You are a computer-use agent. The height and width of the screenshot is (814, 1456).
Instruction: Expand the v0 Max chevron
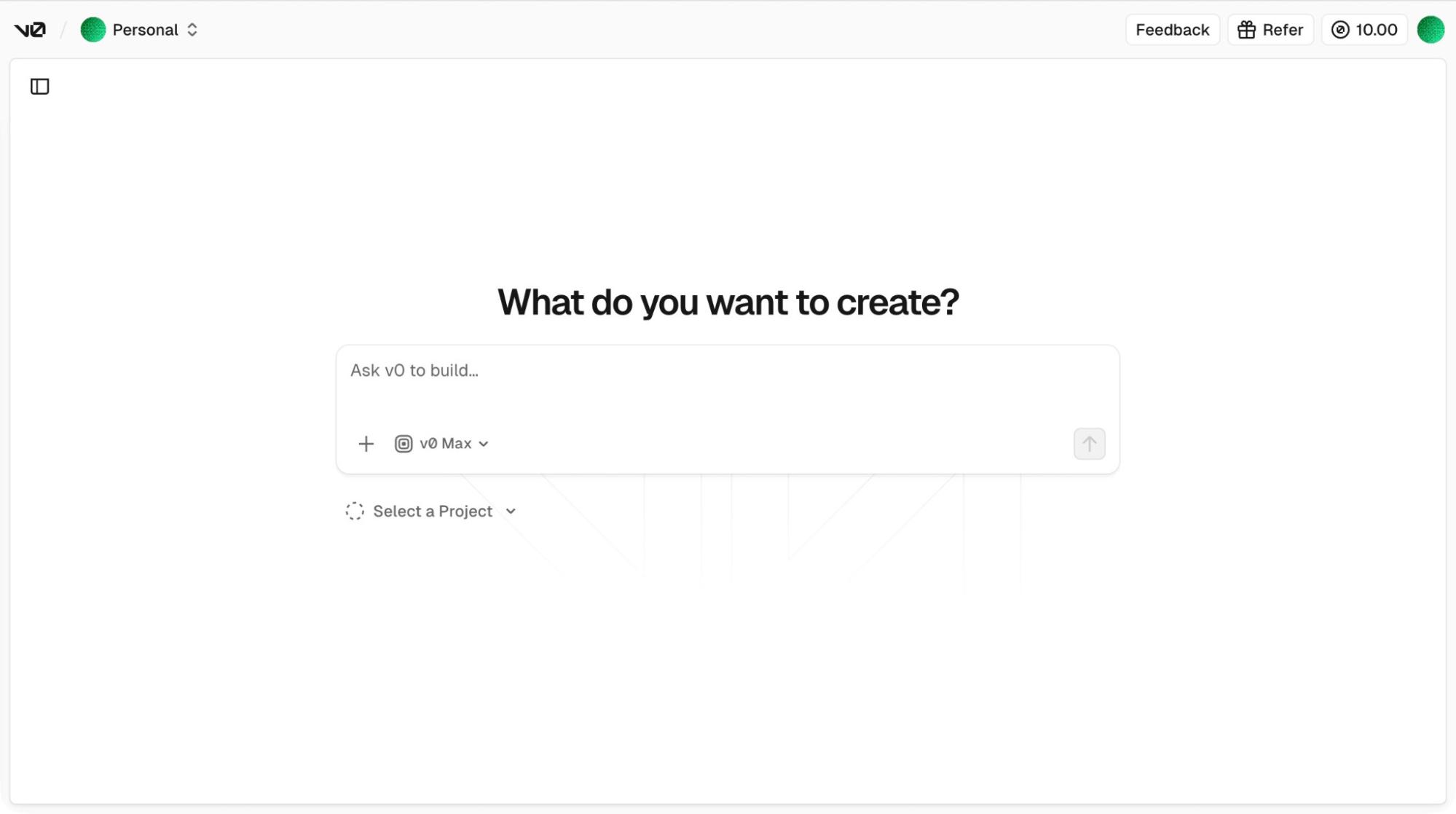484,444
